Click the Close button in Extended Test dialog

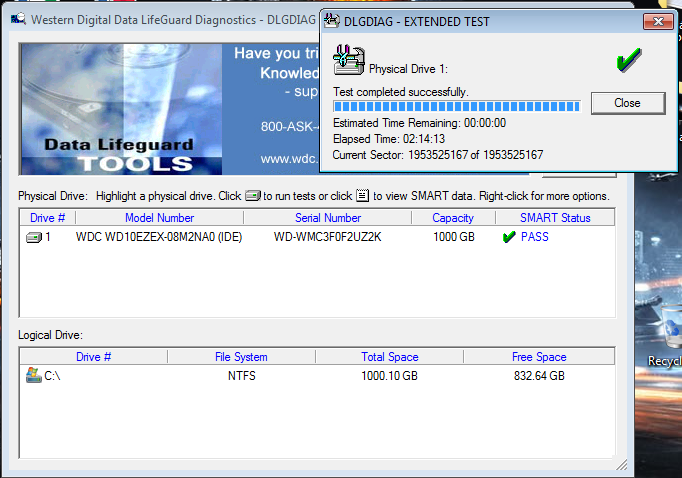628,103
